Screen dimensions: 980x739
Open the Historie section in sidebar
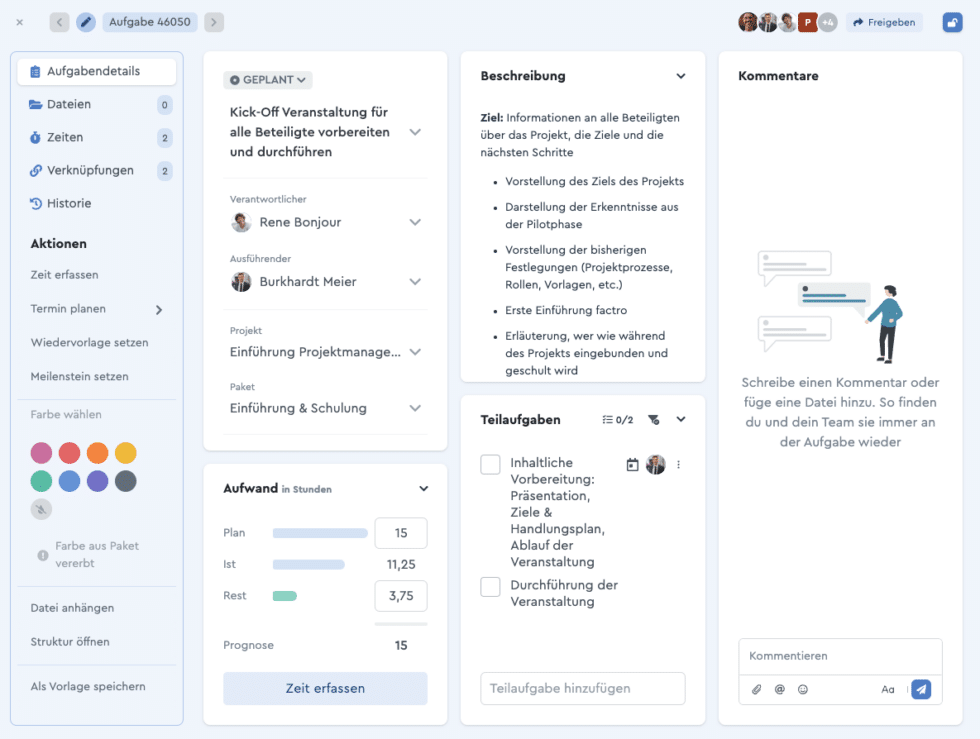(69, 203)
